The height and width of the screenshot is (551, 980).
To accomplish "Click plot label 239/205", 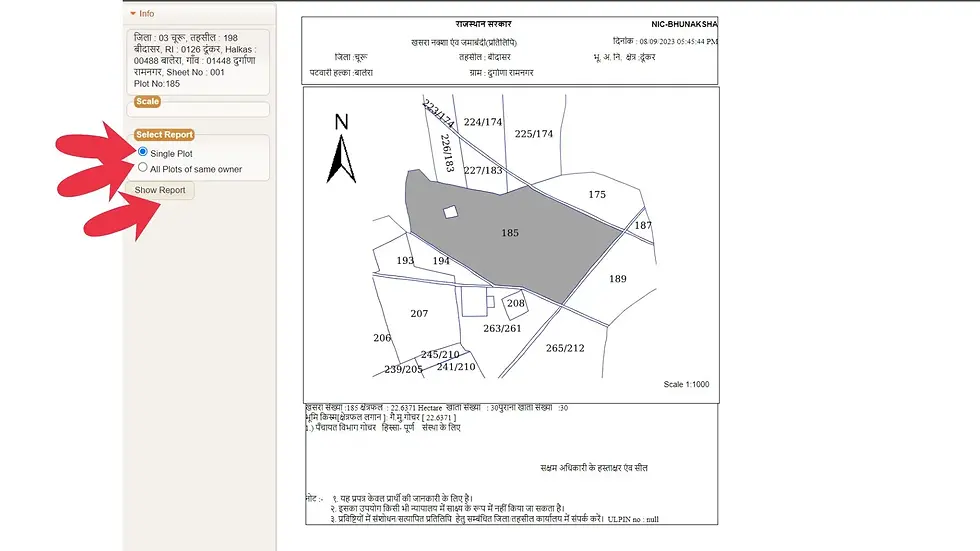I will pos(403,369).
